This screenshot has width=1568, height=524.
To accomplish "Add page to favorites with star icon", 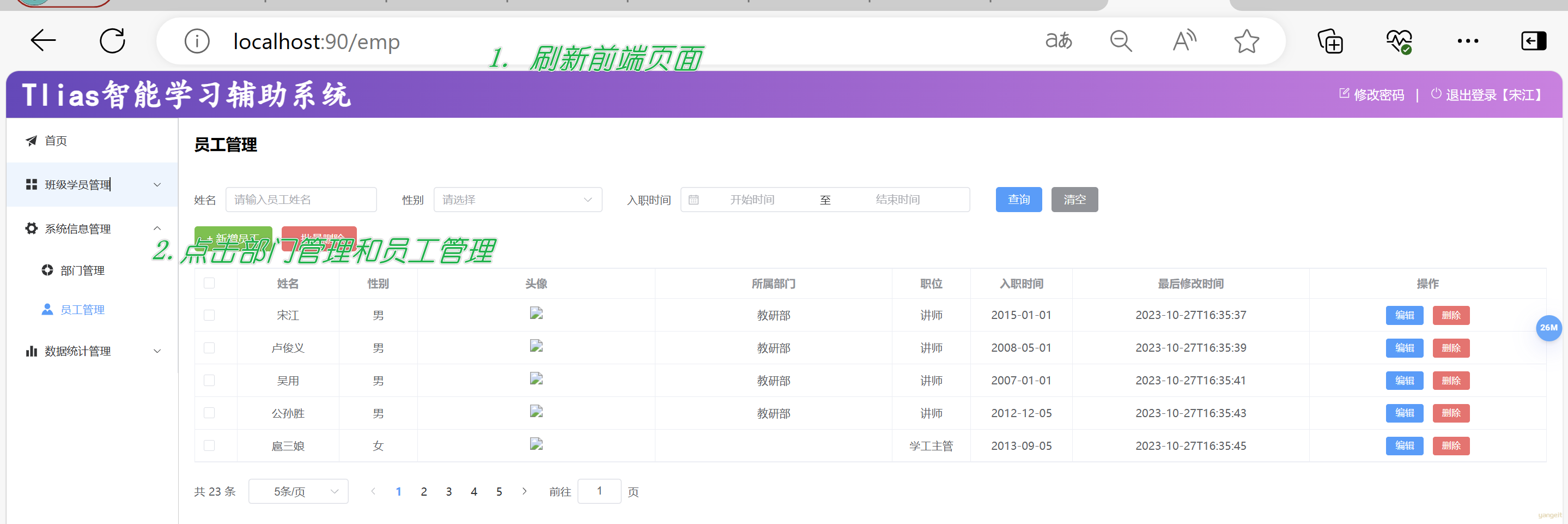I will (x=1247, y=41).
